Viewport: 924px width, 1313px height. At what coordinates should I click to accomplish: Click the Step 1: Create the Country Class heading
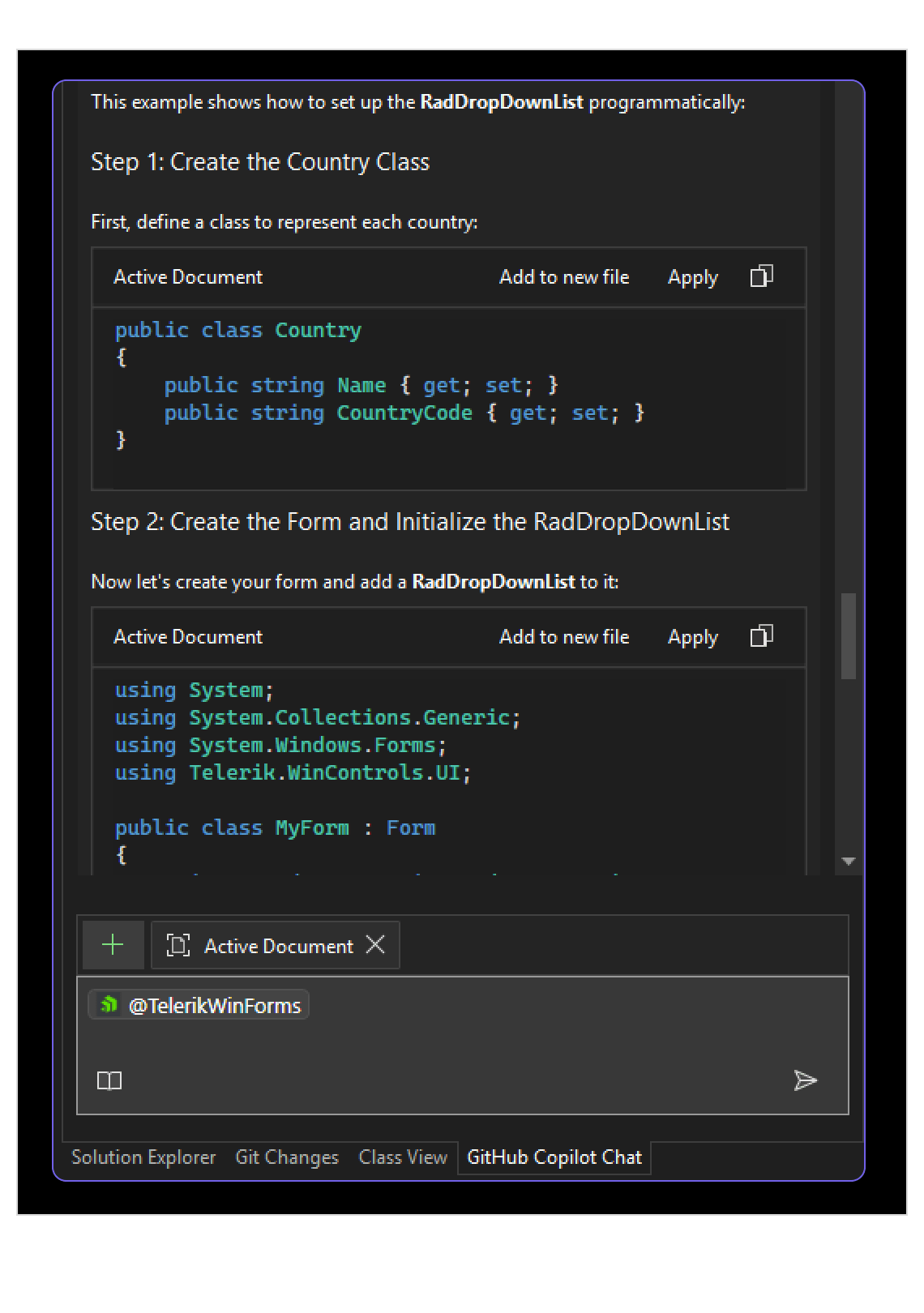pos(260,162)
